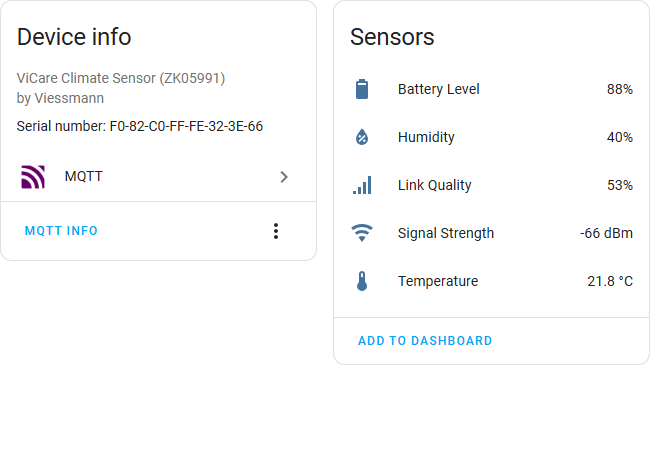Click the battery icon for Battery Level
650x452 pixels.
click(362, 89)
